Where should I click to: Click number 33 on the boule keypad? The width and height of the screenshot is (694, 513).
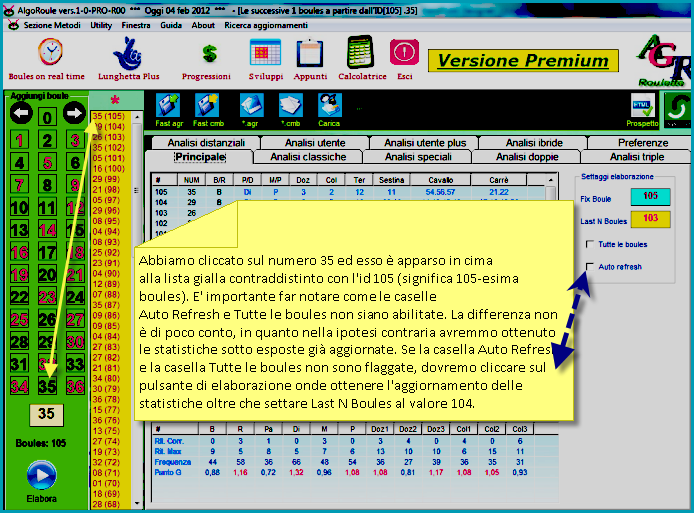point(75,364)
